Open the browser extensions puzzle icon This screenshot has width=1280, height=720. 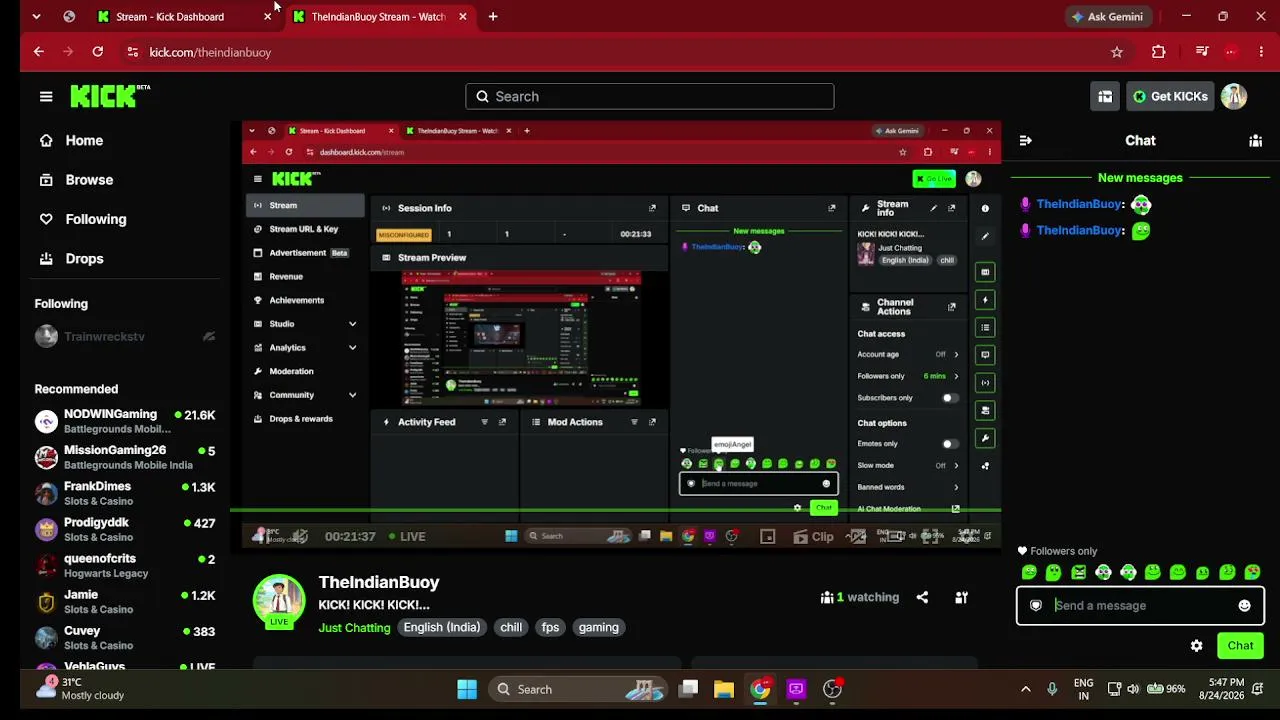tap(1159, 52)
